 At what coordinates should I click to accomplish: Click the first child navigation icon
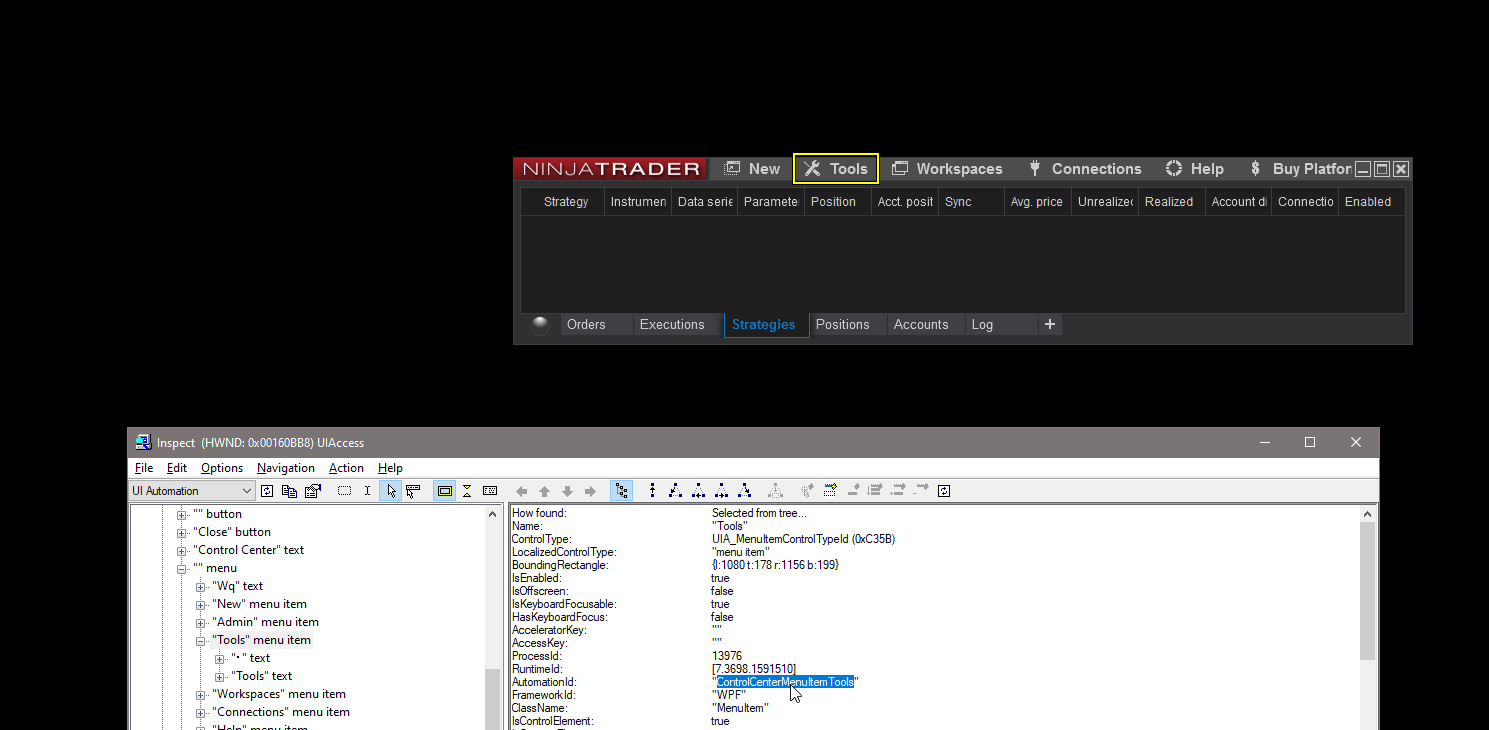click(676, 491)
